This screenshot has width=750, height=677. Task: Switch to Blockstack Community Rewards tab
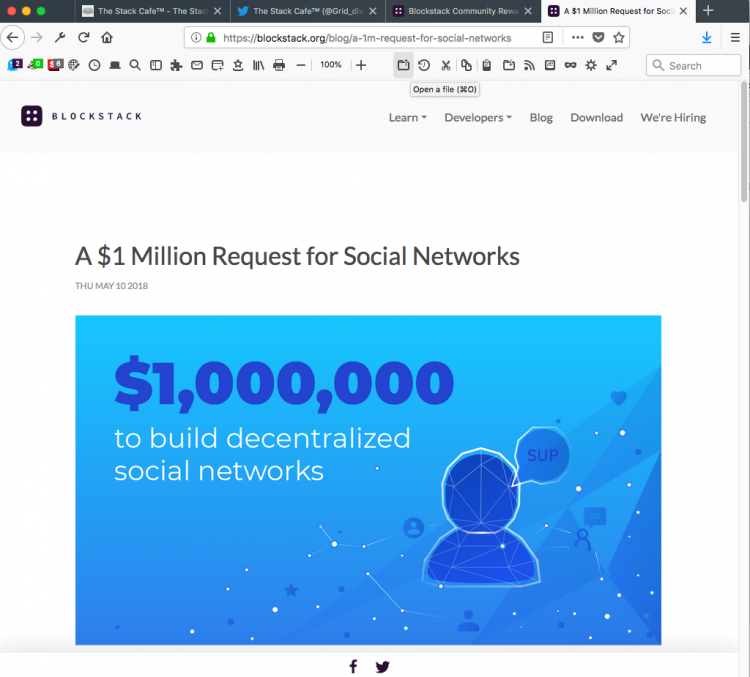point(463,11)
